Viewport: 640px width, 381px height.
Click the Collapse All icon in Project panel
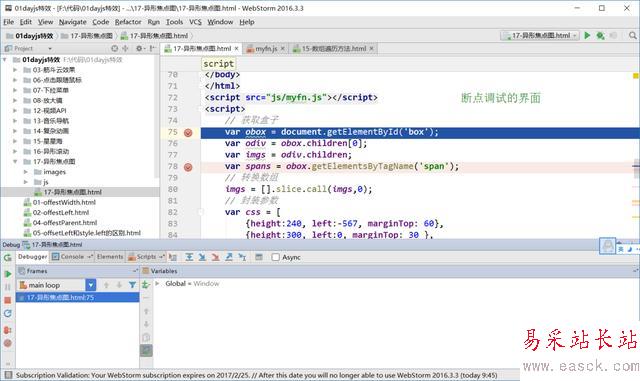(125, 49)
